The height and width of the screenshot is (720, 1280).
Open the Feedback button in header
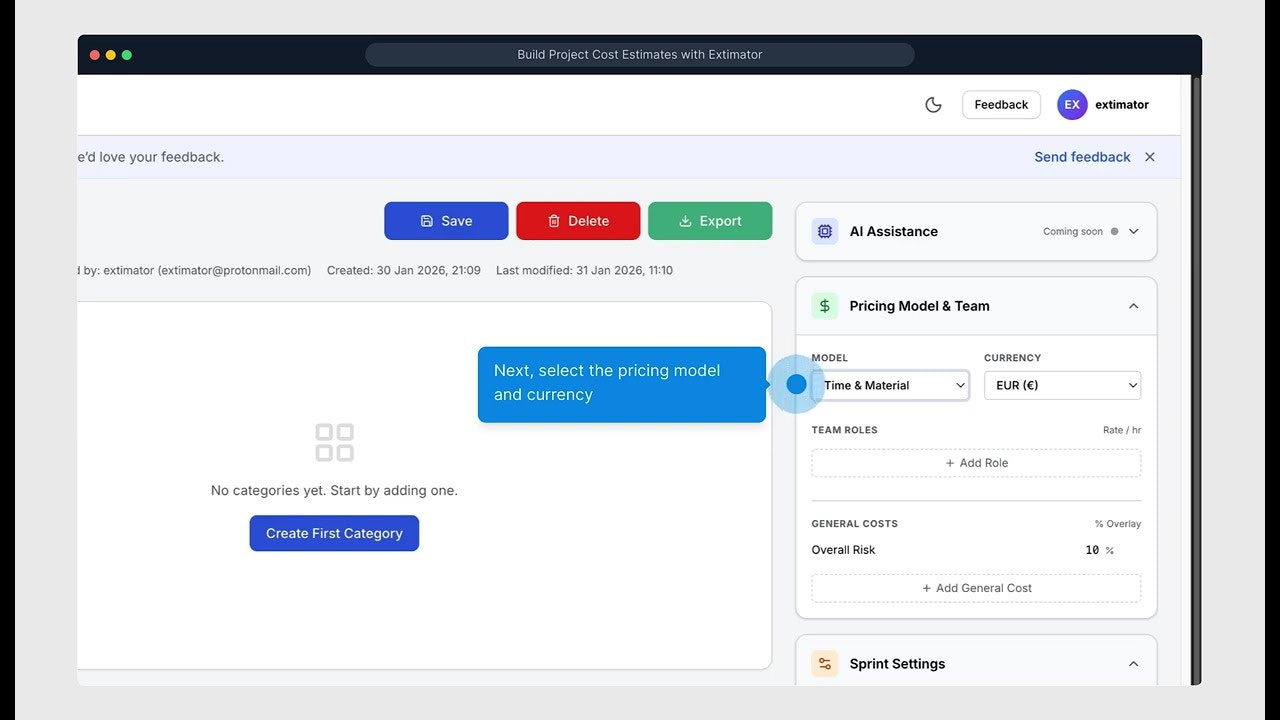pyautogui.click(x=1001, y=105)
